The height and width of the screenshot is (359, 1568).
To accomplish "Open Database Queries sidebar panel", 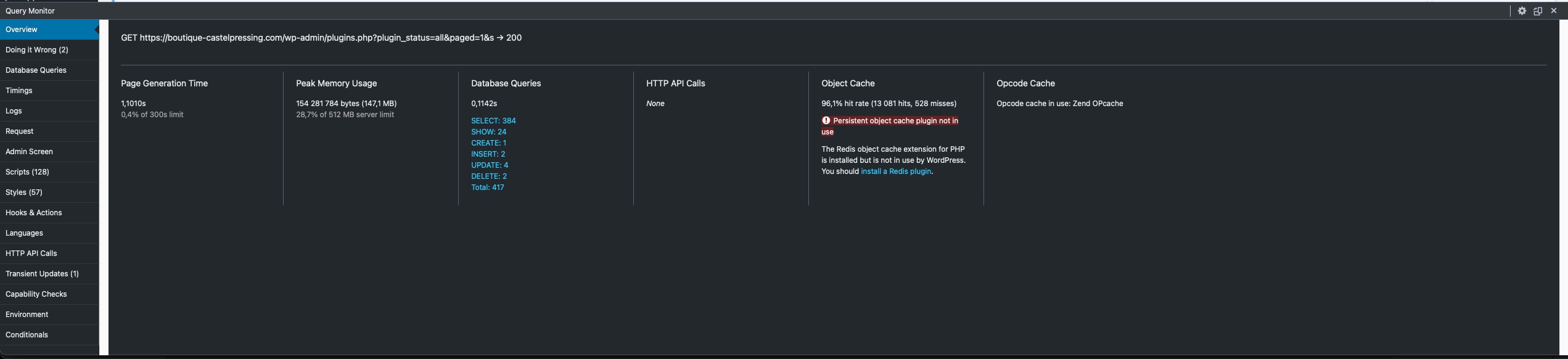I will click(49, 70).
